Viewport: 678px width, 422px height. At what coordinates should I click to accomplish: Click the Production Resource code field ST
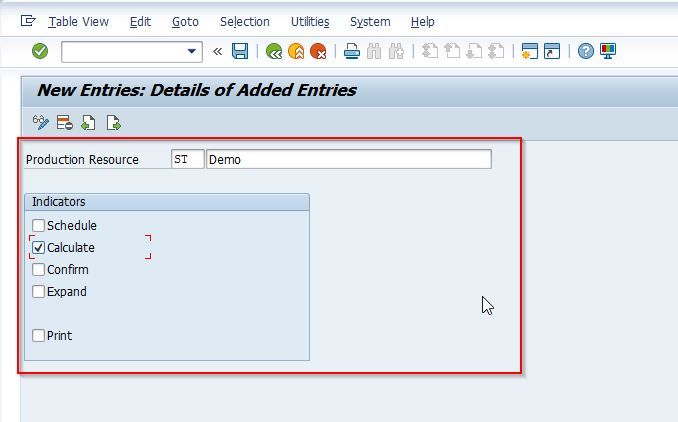point(188,159)
